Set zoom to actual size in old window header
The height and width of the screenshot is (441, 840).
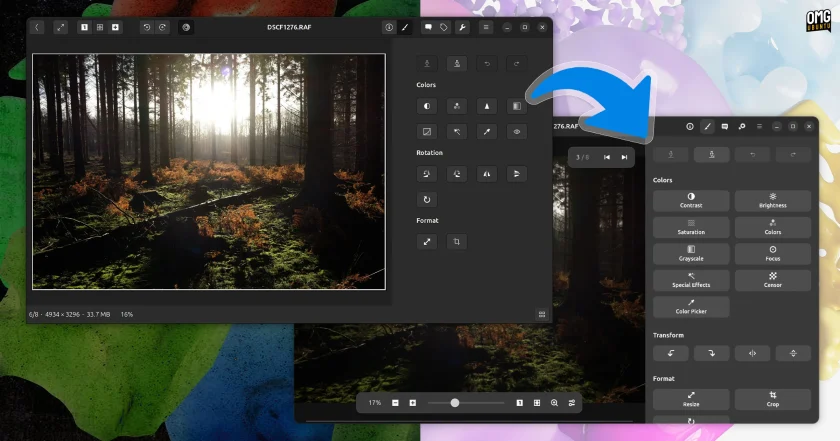[x=84, y=27]
